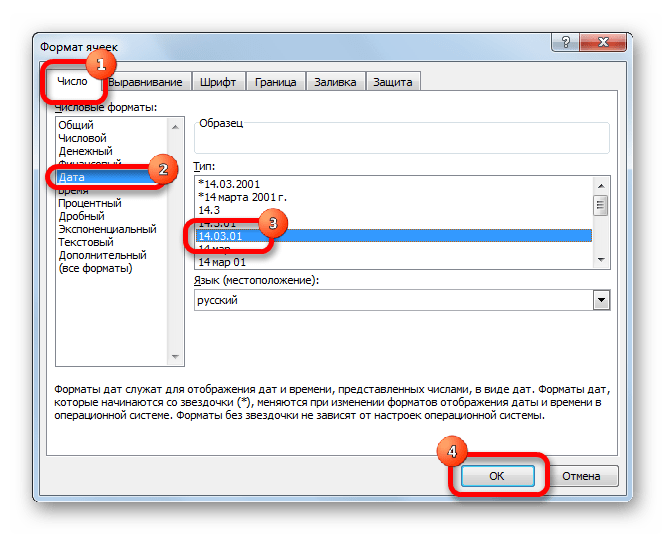Switch to the Защита tab
The height and width of the screenshot is (535, 666).
pyautogui.click(x=393, y=82)
